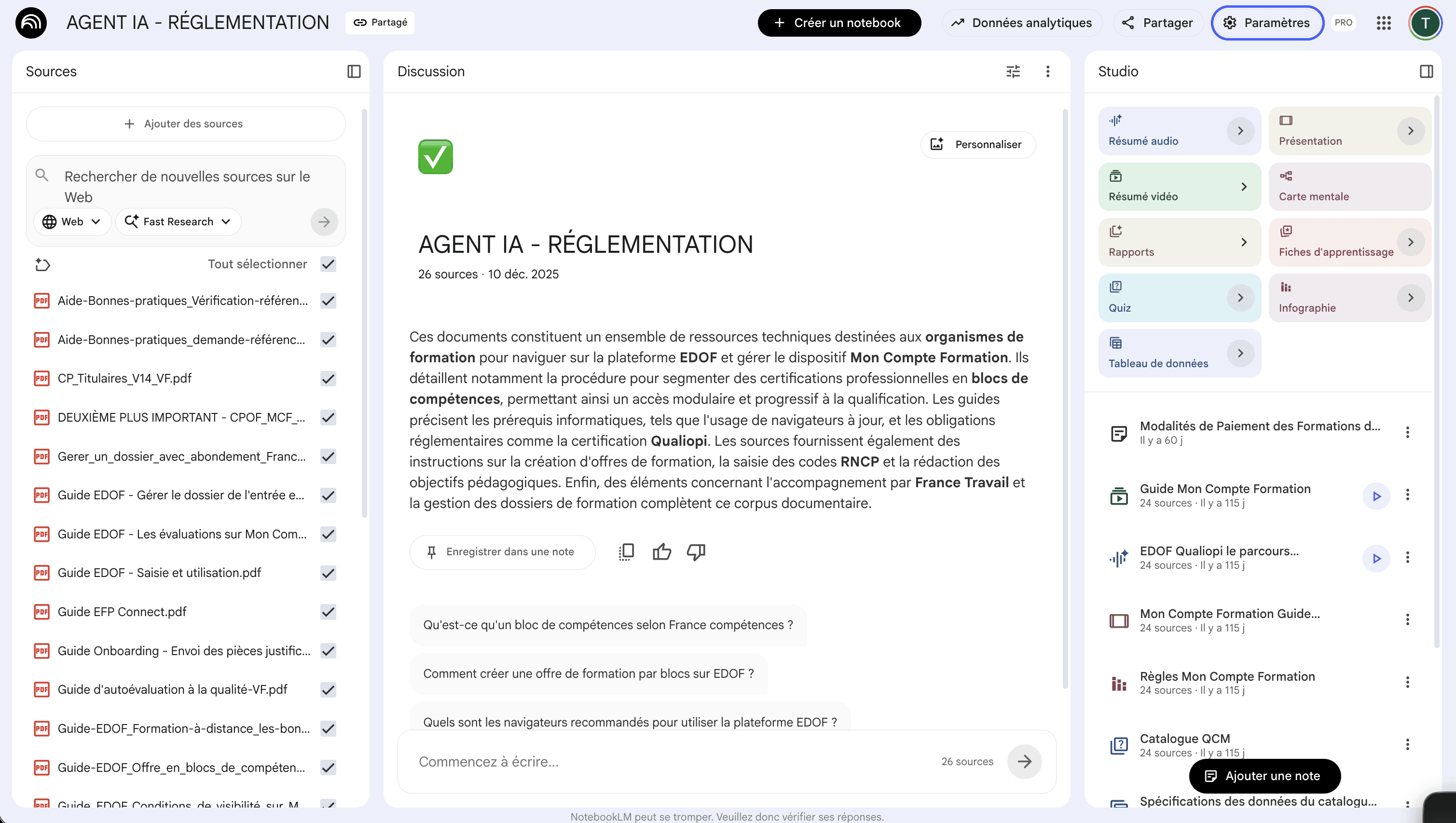
Task: Copy the notebook summary text
Action: 626,552
